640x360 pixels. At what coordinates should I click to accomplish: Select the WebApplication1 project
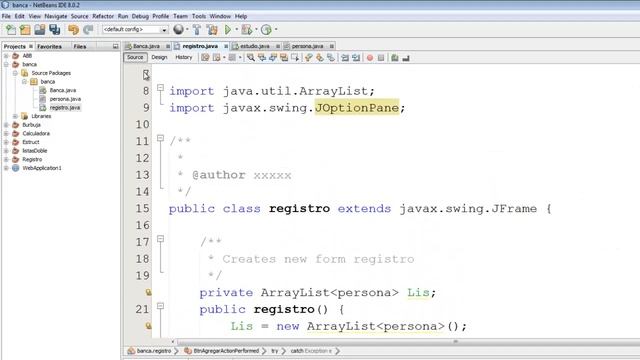[42, 168]
